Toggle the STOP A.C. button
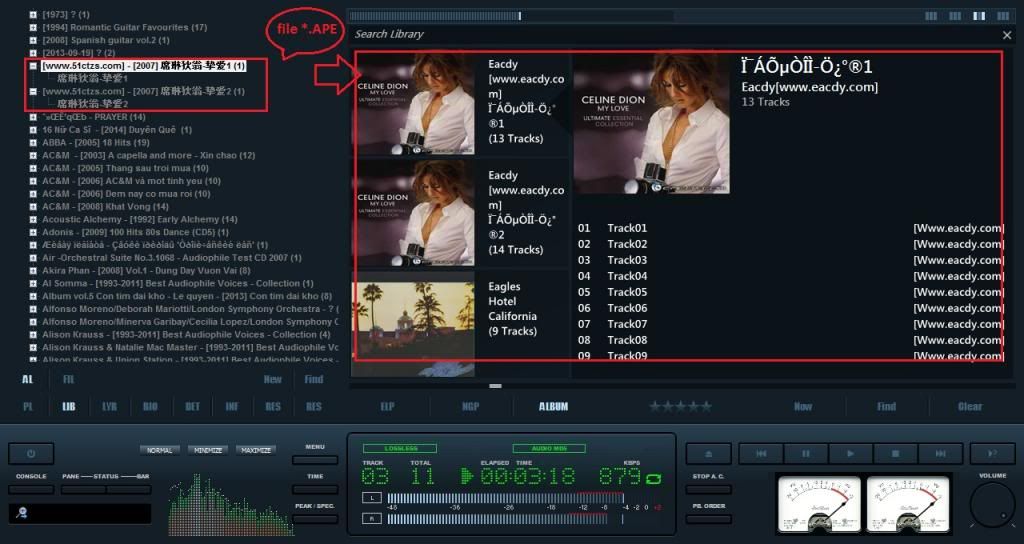Image resolution: width=1024 pixels, height=544 pixels. tap(708, 489)
